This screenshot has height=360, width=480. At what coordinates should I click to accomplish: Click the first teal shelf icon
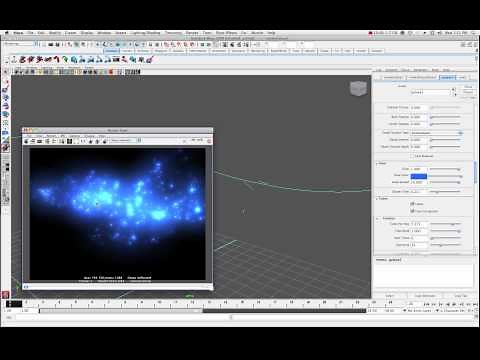point(74,60)
